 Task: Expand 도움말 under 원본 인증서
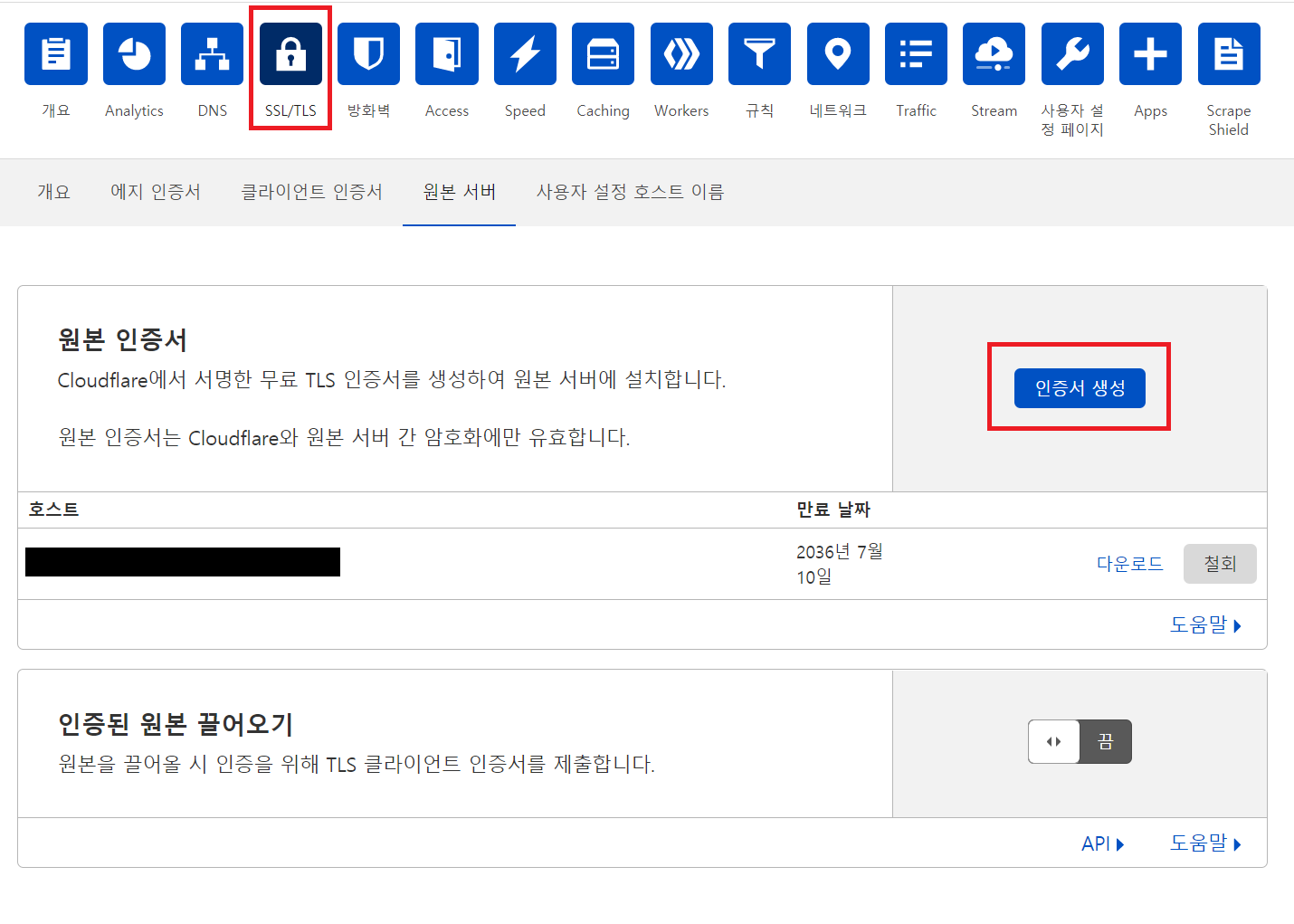pyautogui.click(x=1206, y=624)
